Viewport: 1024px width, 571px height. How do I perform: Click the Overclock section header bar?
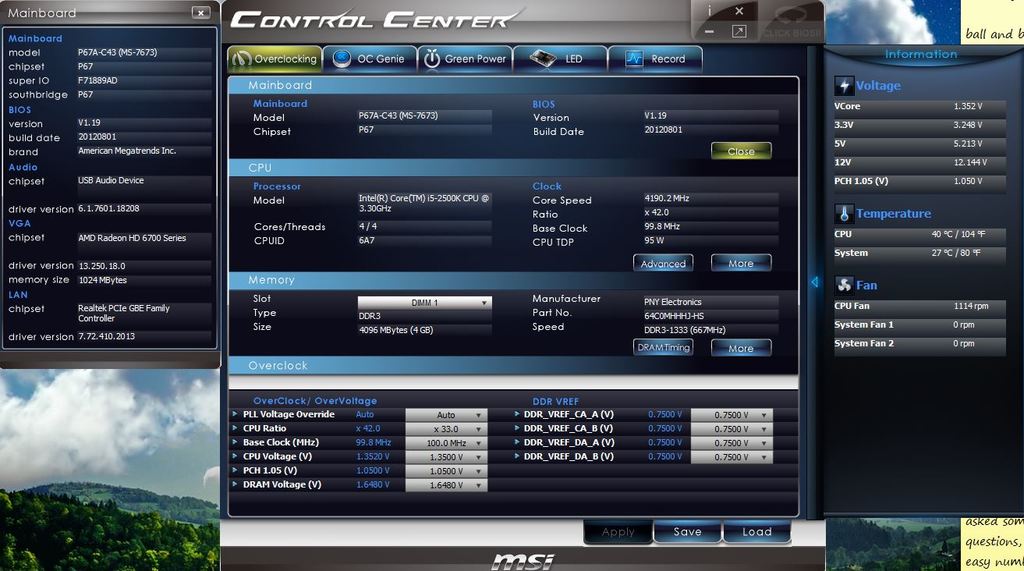click(x=513, y=365)
